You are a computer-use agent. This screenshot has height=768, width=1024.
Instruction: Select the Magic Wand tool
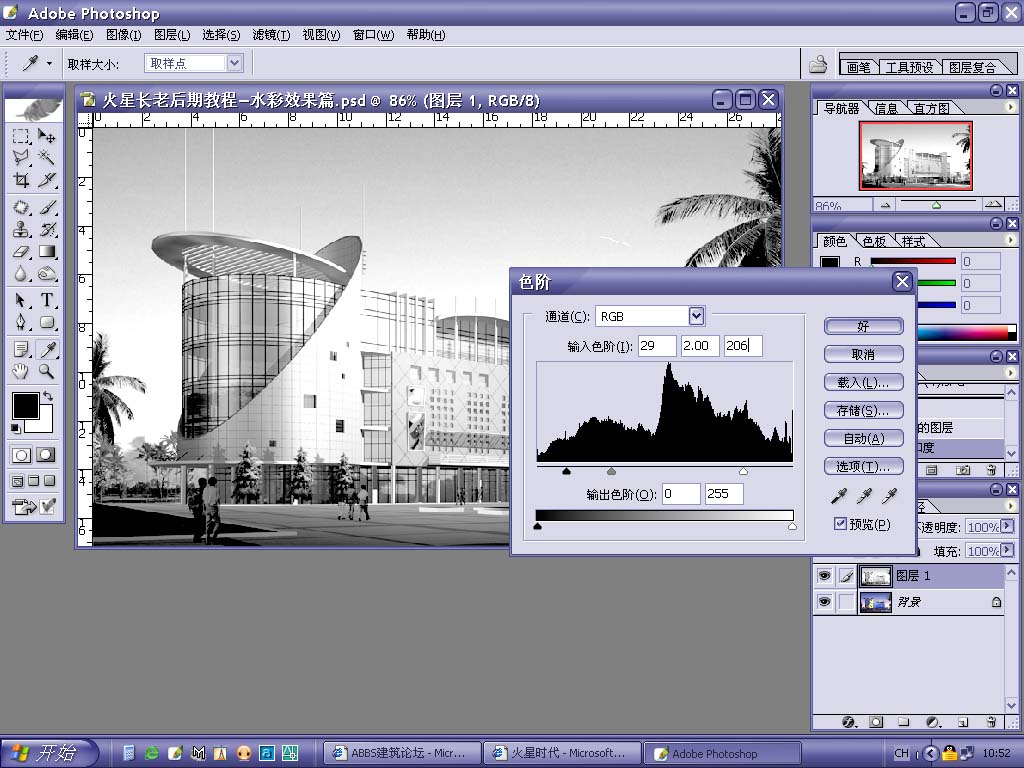click(46, 157)
